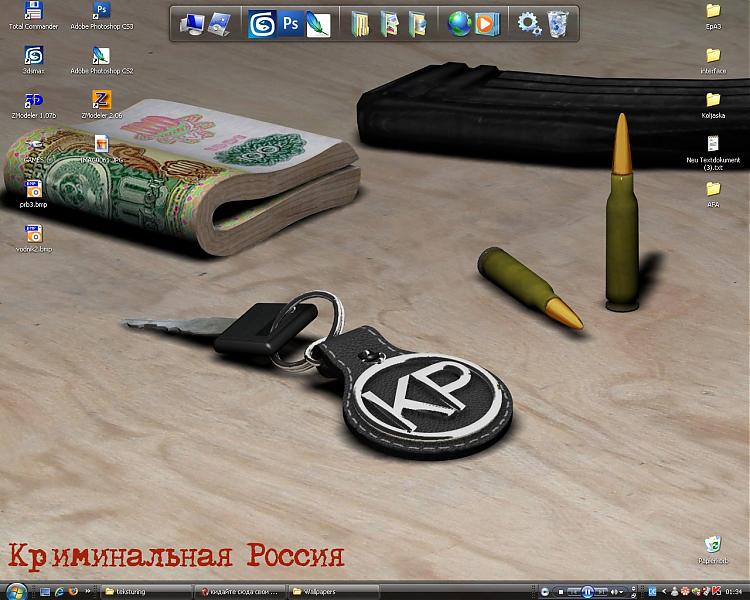750x600 pixels.
Task: Toggle play/pause in taskbar media player
Action: (588, 592)
